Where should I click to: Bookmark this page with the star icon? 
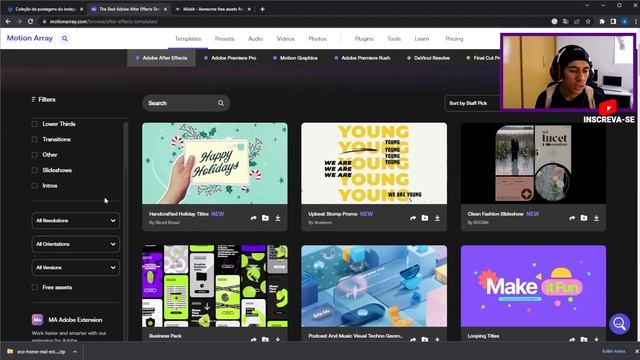click(588, 21)
